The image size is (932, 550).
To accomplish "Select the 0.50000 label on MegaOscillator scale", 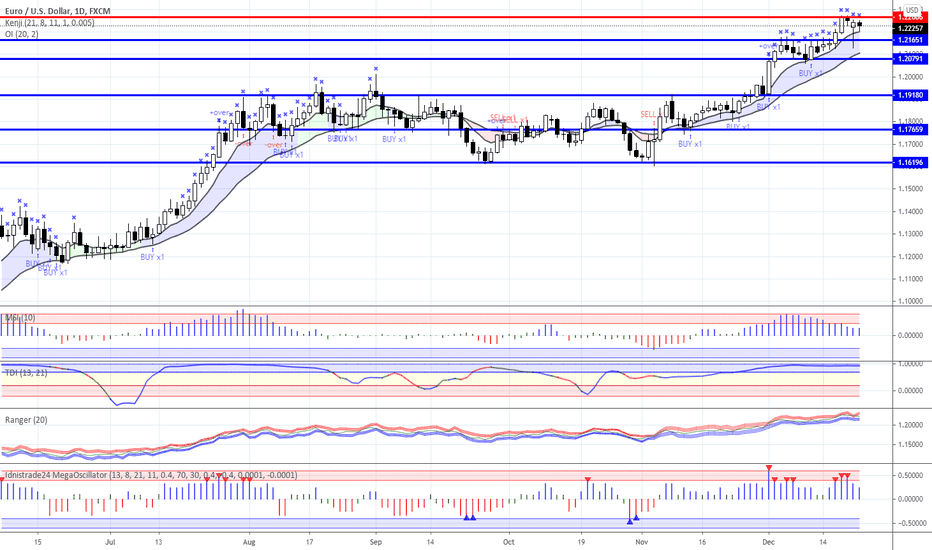I will click(911, 476).
